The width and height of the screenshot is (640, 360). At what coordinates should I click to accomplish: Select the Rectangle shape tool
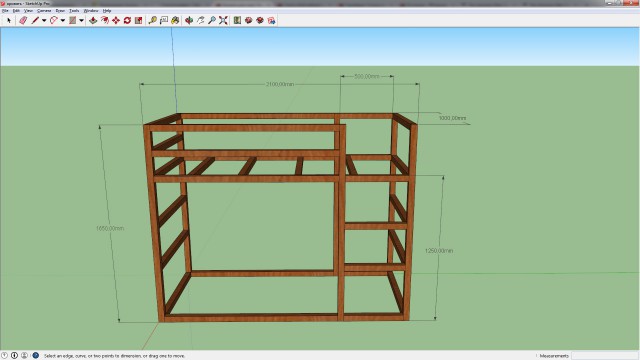point(73,20)
